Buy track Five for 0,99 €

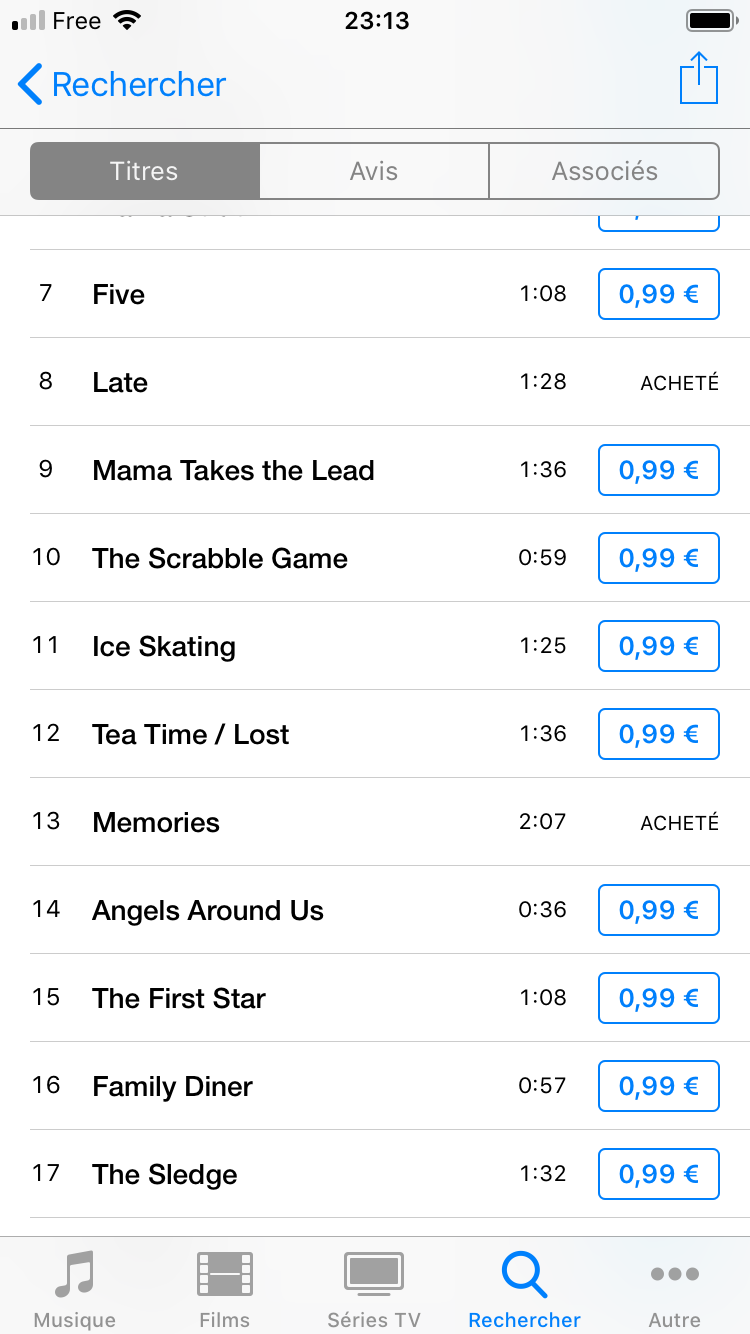(x=658, y=294)
